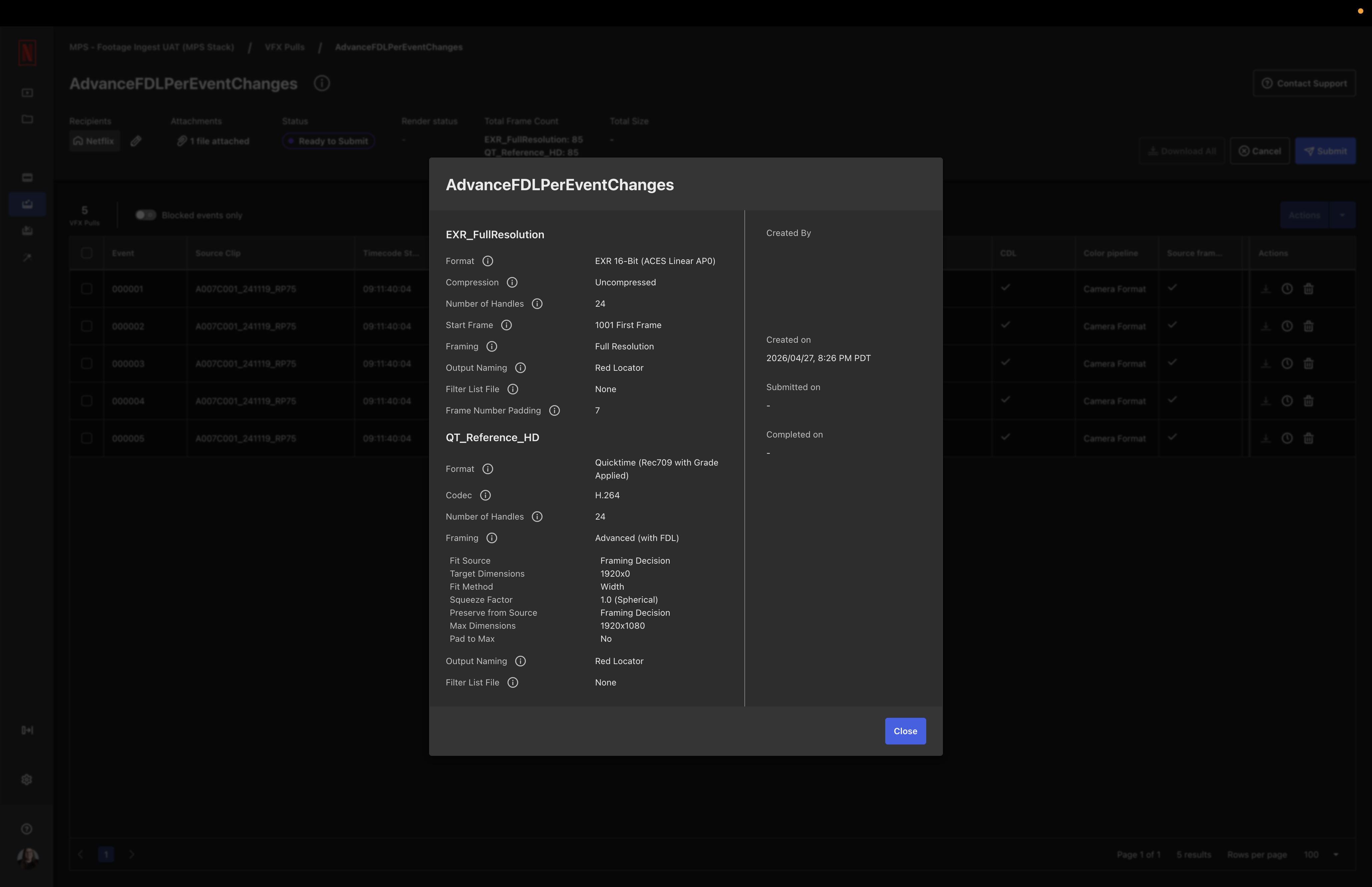The height and width of the screenshot is (887, 1372).
Task: Show info for QT Filter List File
Action: click(x=512, y=682)
